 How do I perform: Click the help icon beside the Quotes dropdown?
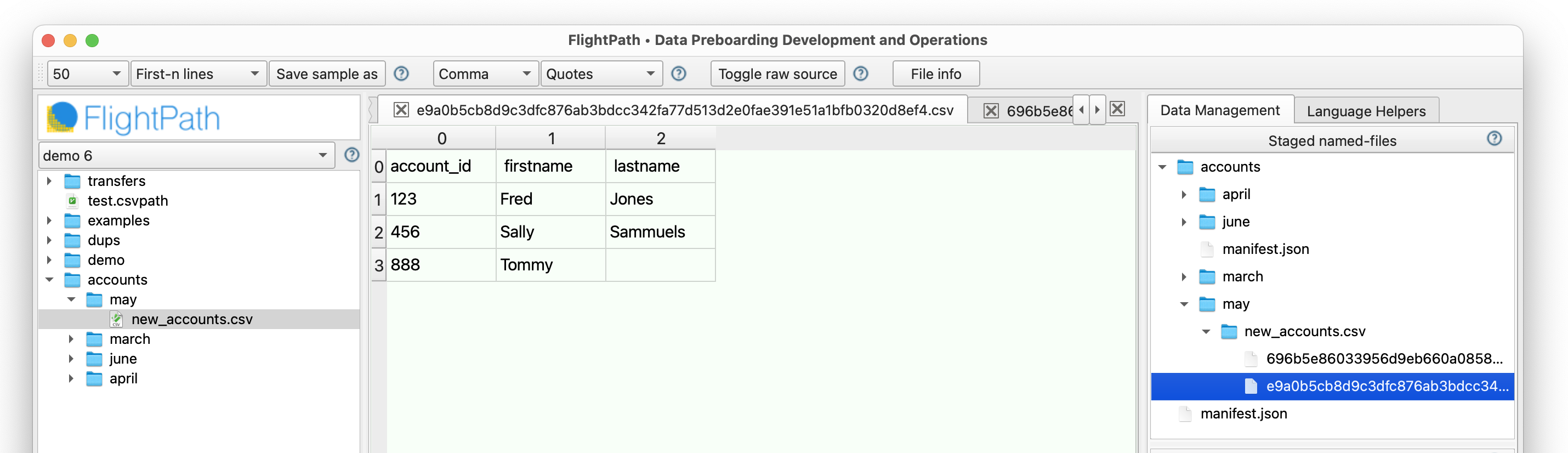point(678,73)
